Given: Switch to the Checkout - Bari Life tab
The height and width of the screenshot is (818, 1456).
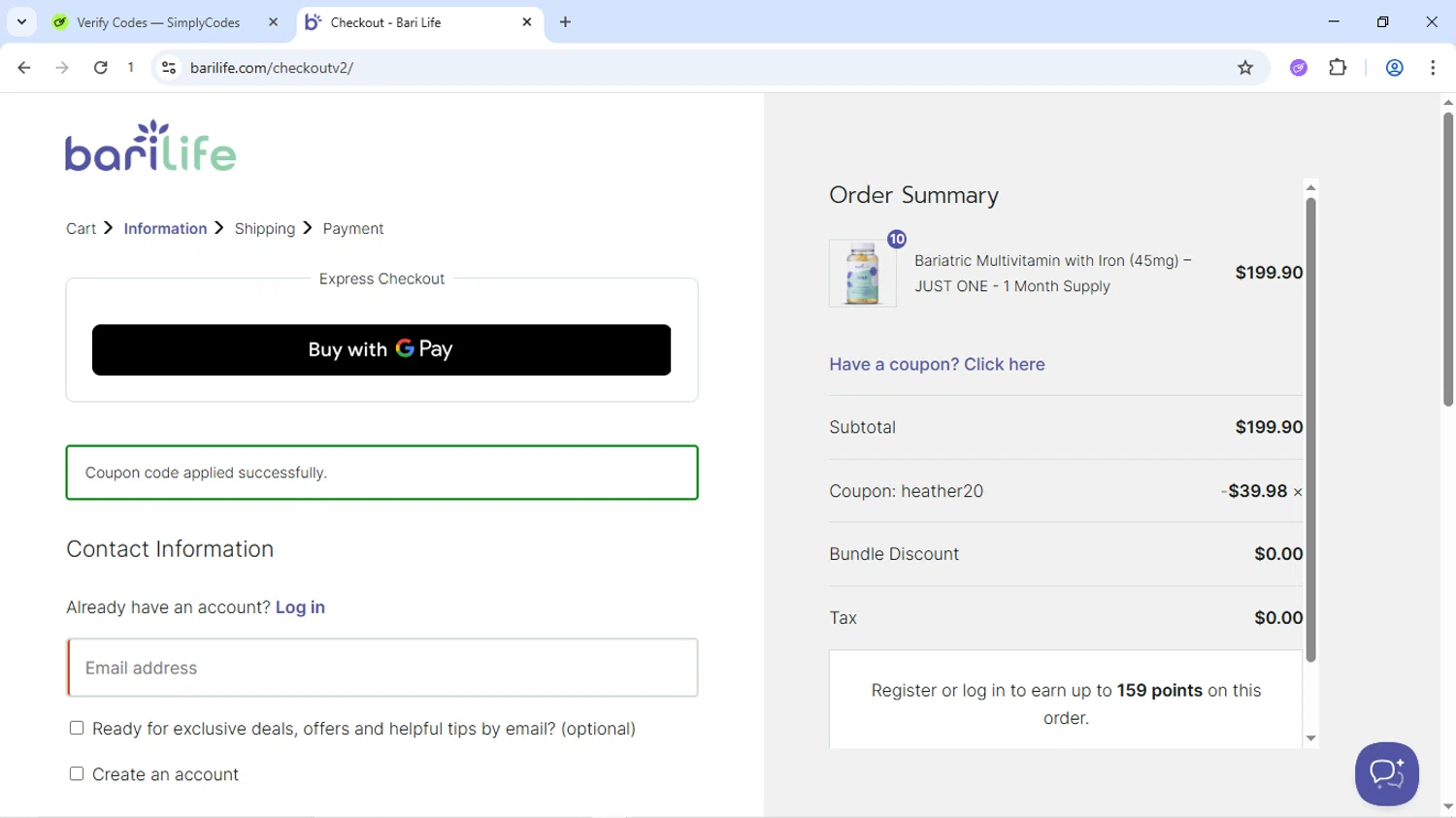Looking at the screenshot, I should [x=417, y=22].
